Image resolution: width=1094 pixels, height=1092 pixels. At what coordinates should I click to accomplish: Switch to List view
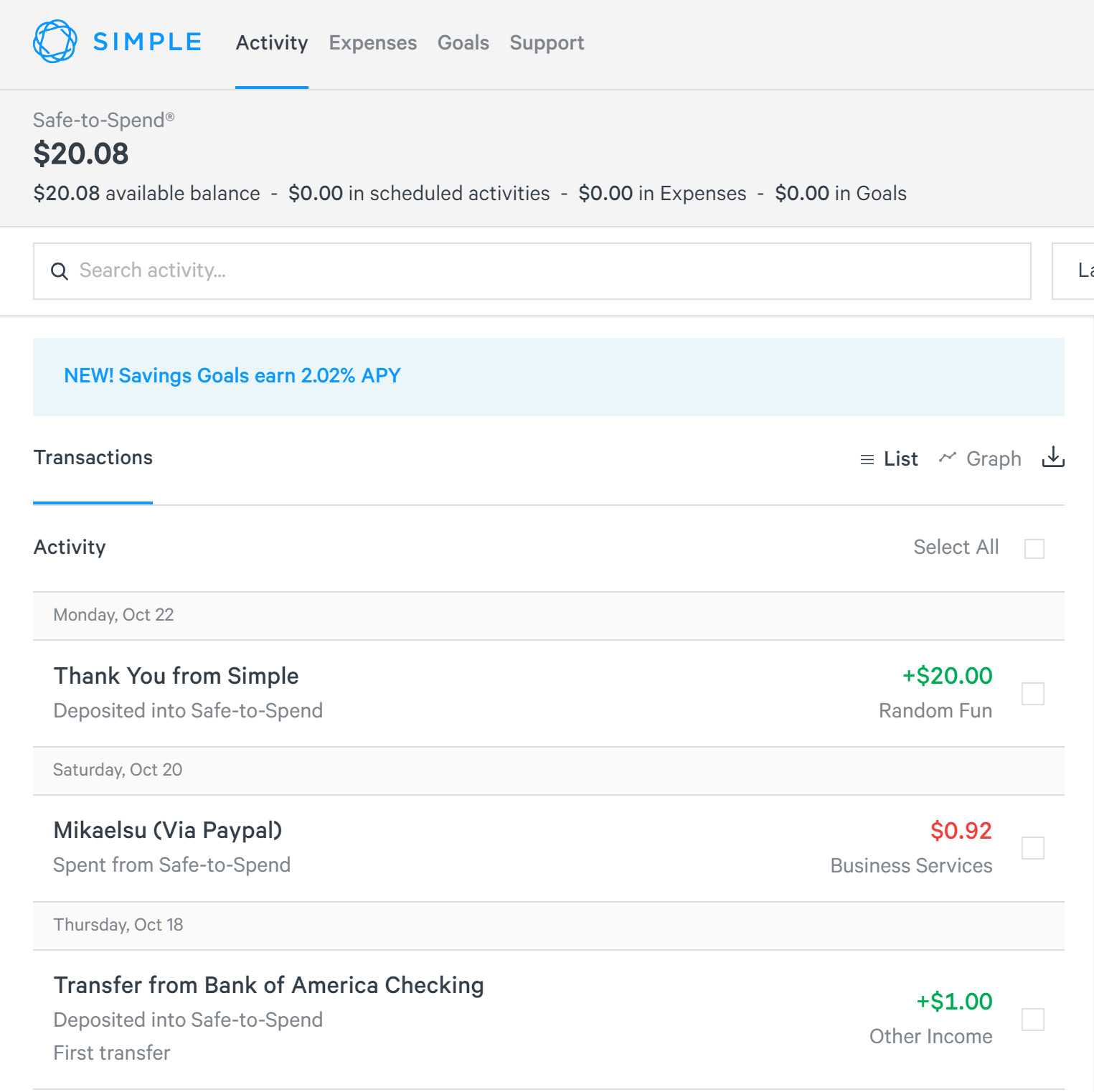point(889,459)
